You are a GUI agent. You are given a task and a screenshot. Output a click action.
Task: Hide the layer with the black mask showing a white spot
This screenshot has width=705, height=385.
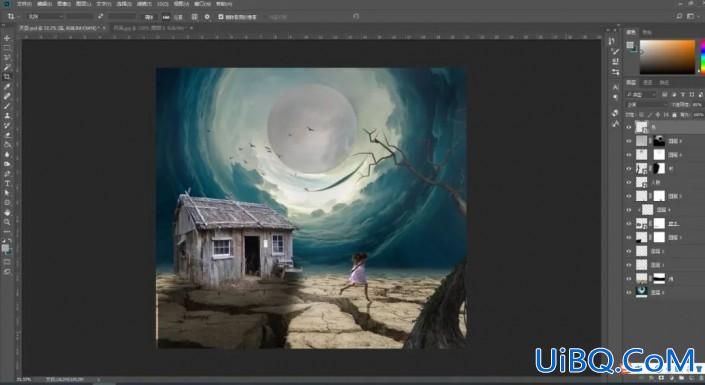[x=629, y=141]
